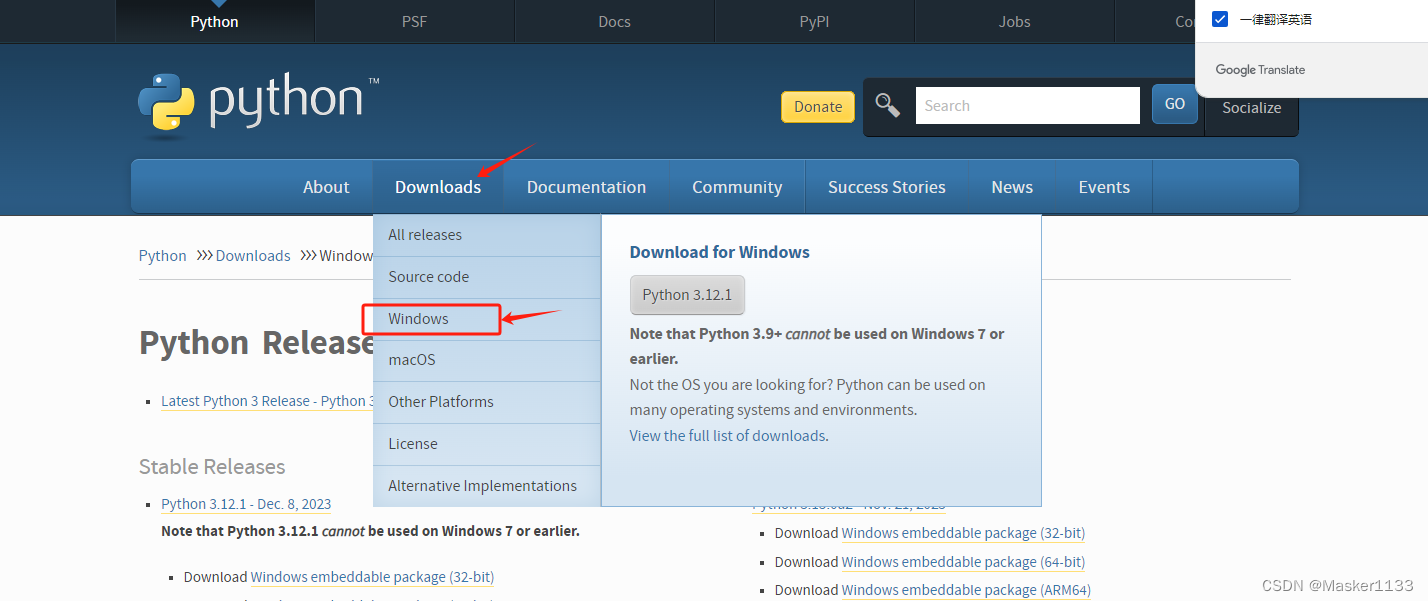The image size is (1428, 601).
Task: Open right column Windows embeddable package (32-bit) link
Action: [963, 533]
